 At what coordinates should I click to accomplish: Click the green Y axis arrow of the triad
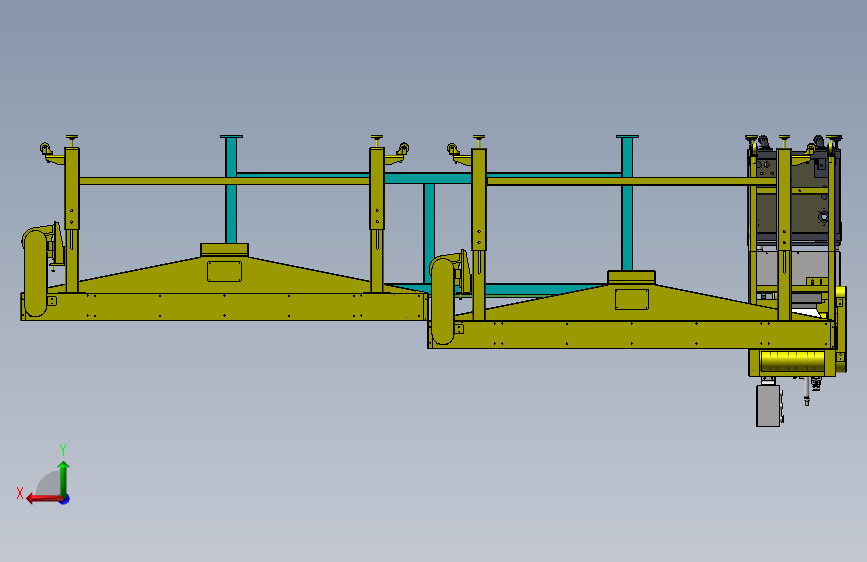[64, 479]
